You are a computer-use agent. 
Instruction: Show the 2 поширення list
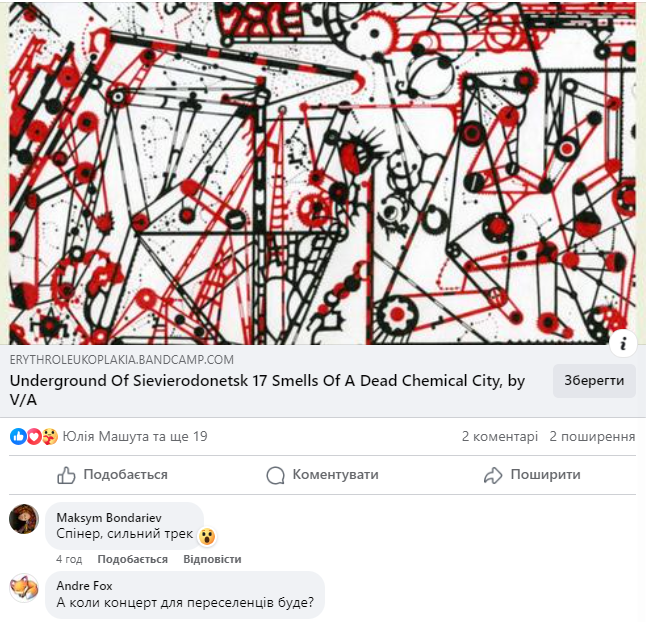(592, 436)
